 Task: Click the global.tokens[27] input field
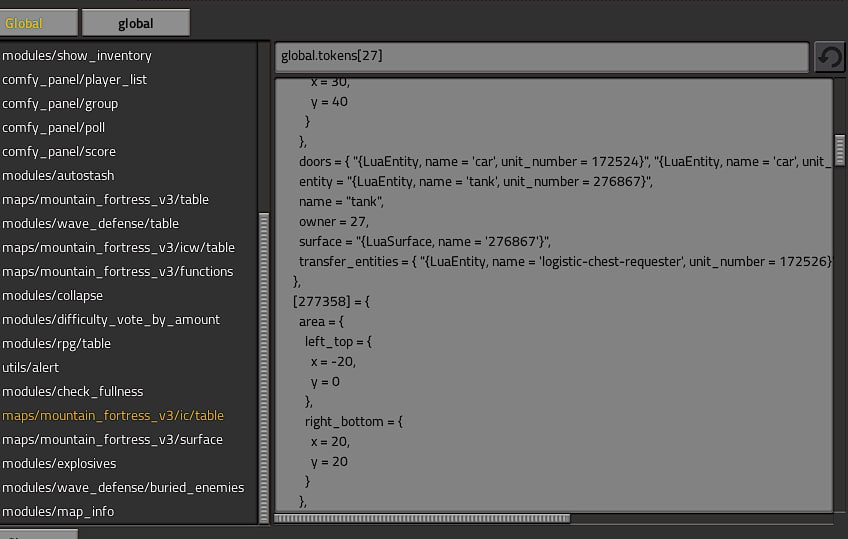(541, 56)
